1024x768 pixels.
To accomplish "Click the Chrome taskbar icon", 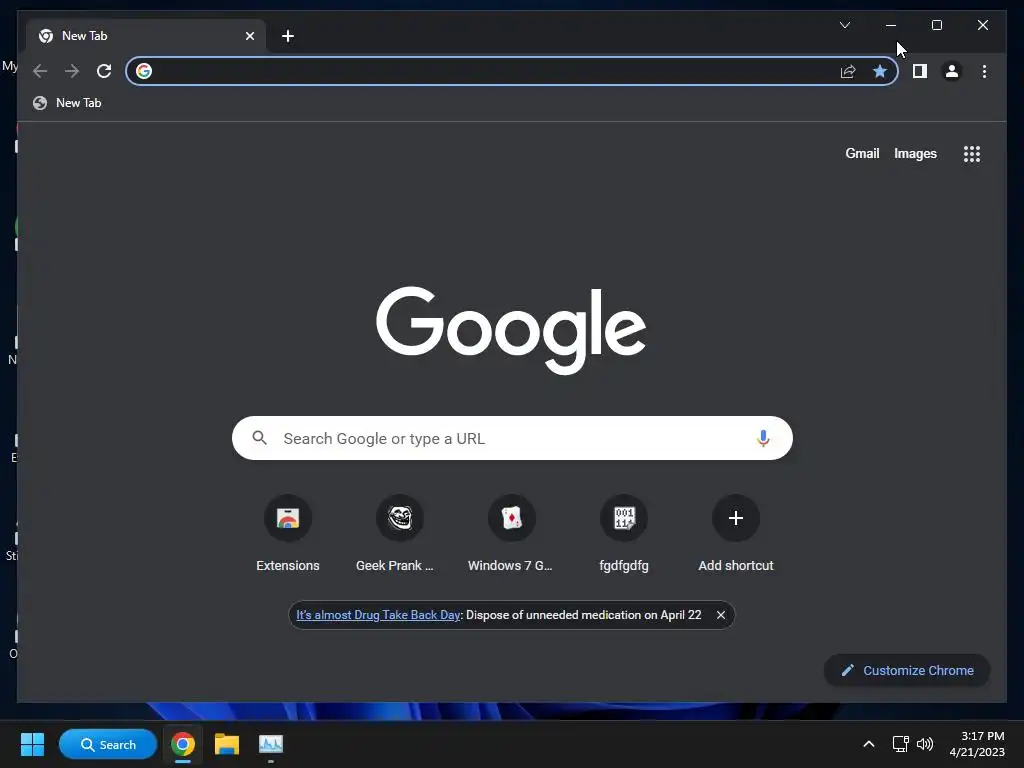I will [x=183, y=744].
